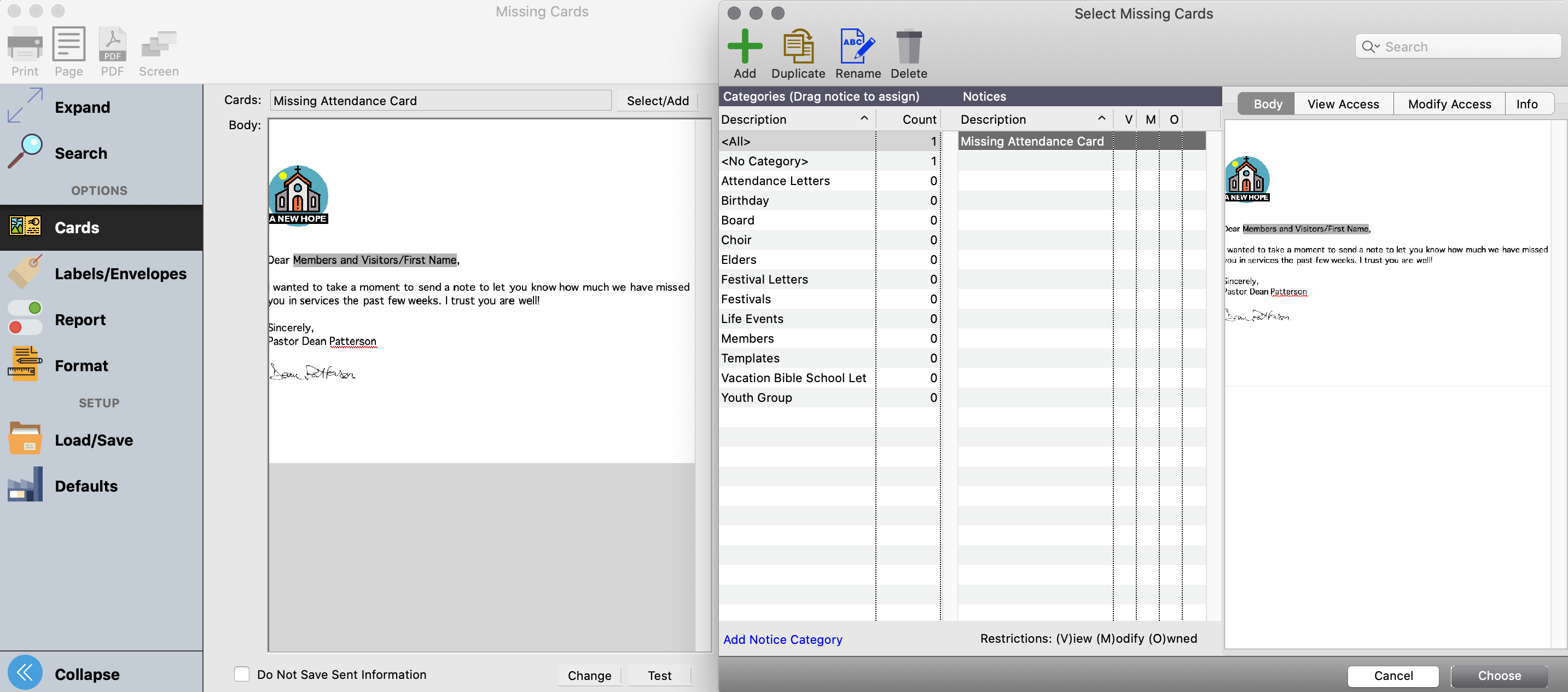Open the Labels/Envelopes option

click(120, 274)
